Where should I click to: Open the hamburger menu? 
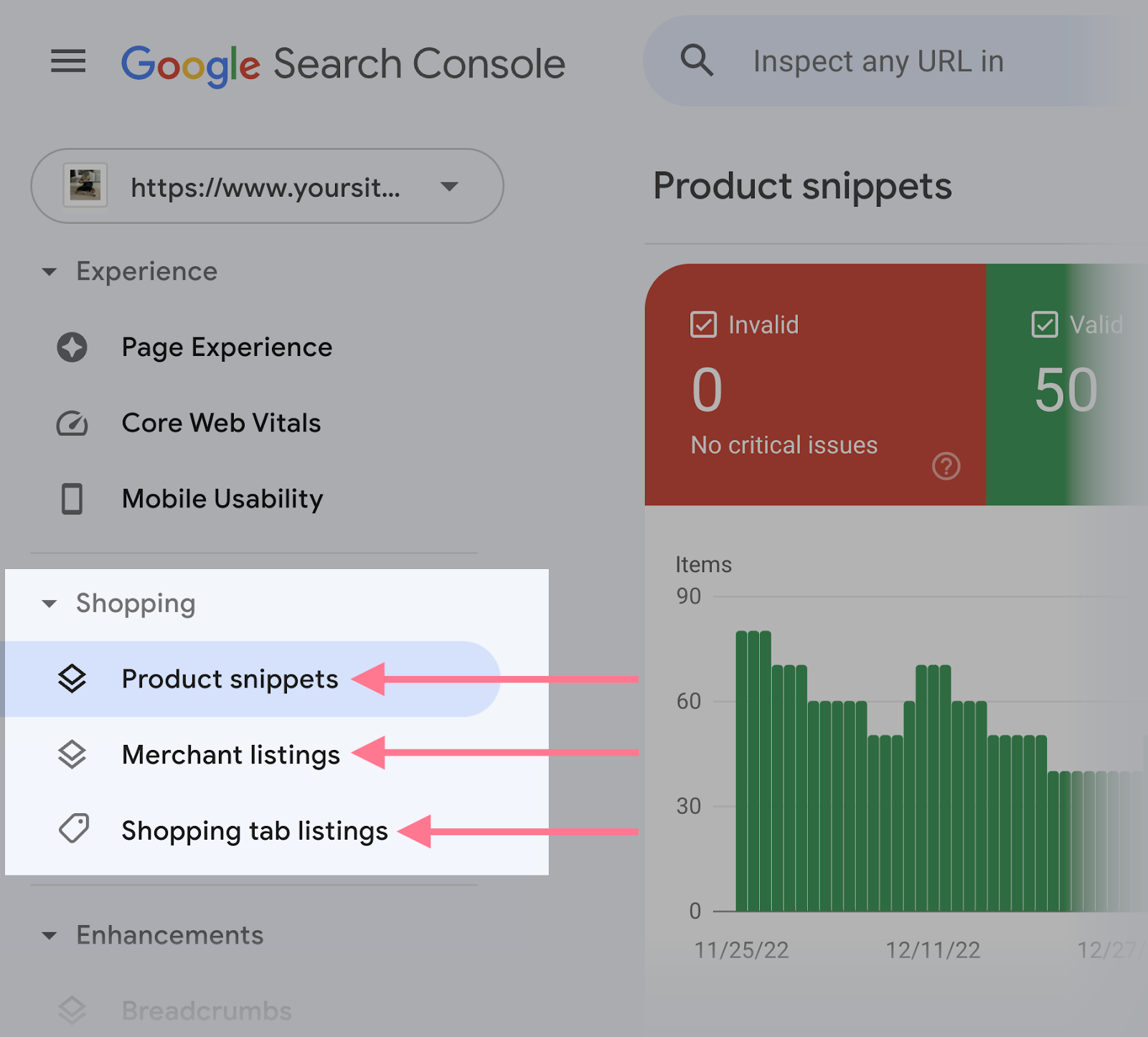point(68,62)
